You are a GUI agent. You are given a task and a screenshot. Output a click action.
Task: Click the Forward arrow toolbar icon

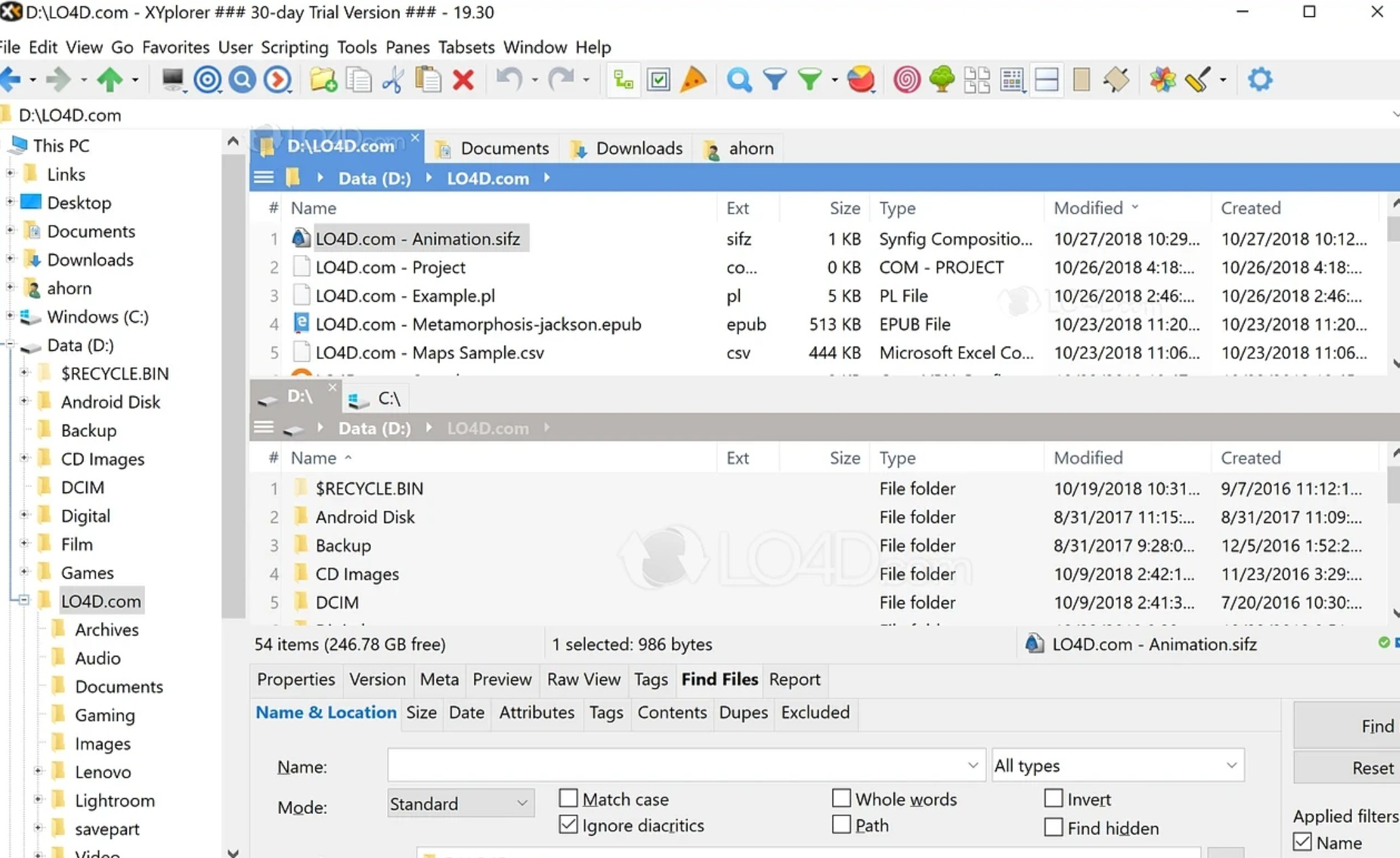(58, 79)
